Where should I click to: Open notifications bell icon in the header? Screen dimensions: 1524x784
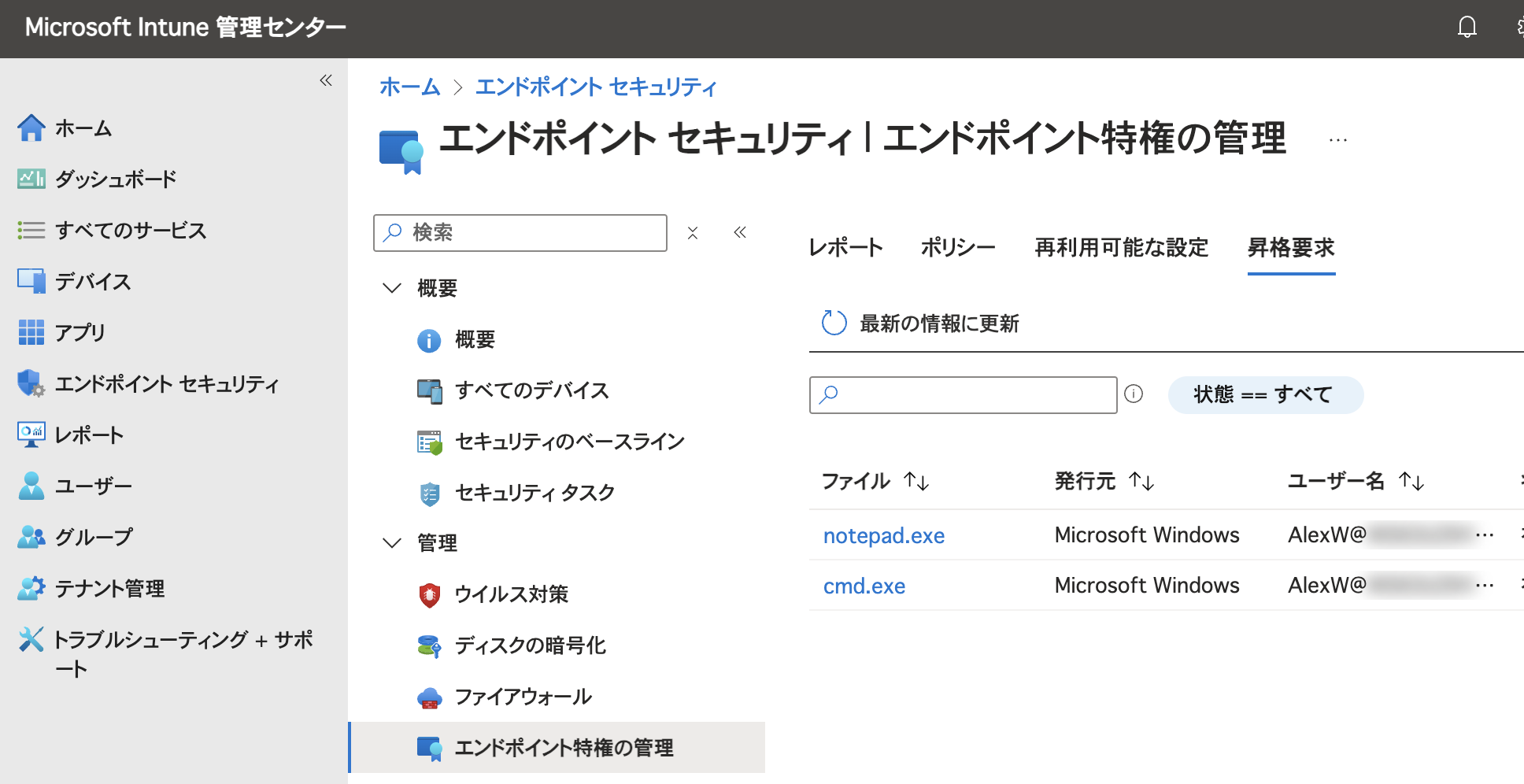coord(1467,28)
